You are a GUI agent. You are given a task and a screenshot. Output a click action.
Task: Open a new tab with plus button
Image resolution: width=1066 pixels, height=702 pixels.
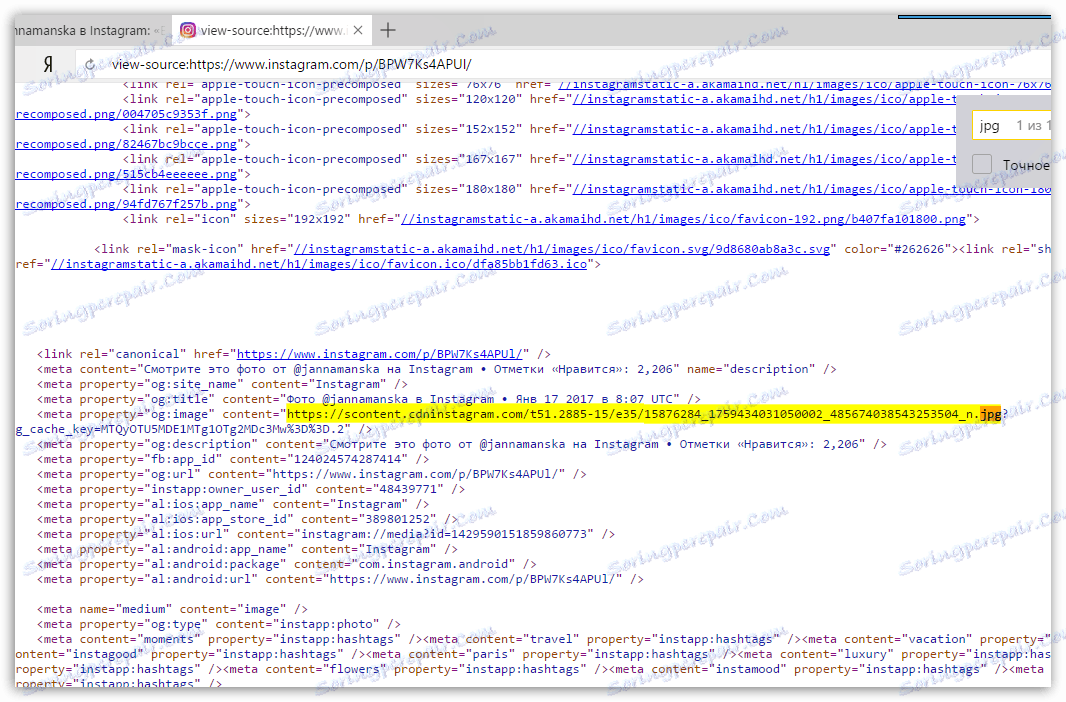click(388, 30)
